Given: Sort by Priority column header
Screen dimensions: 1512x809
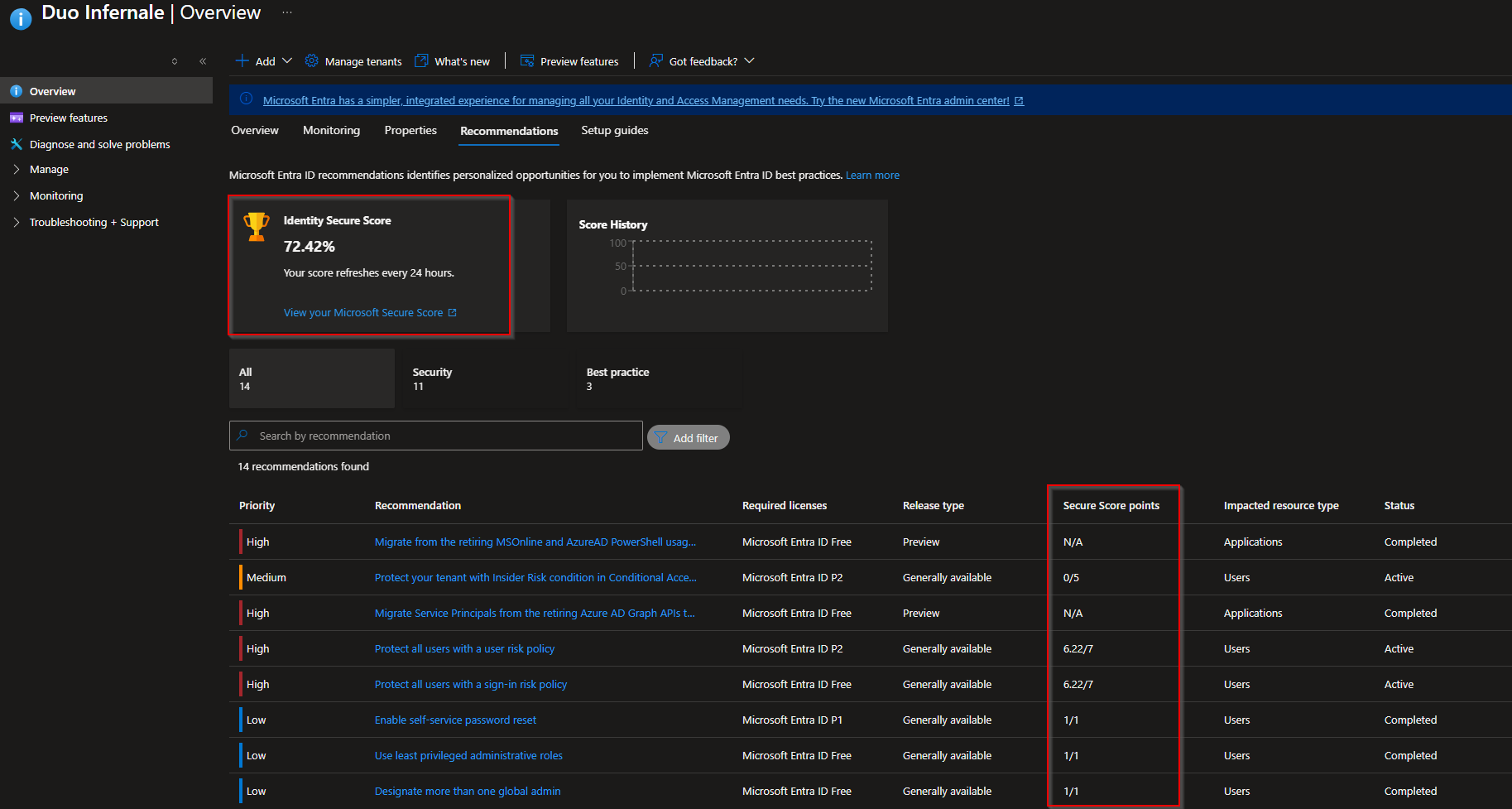Looking at the screenshot, I should 257,505.
